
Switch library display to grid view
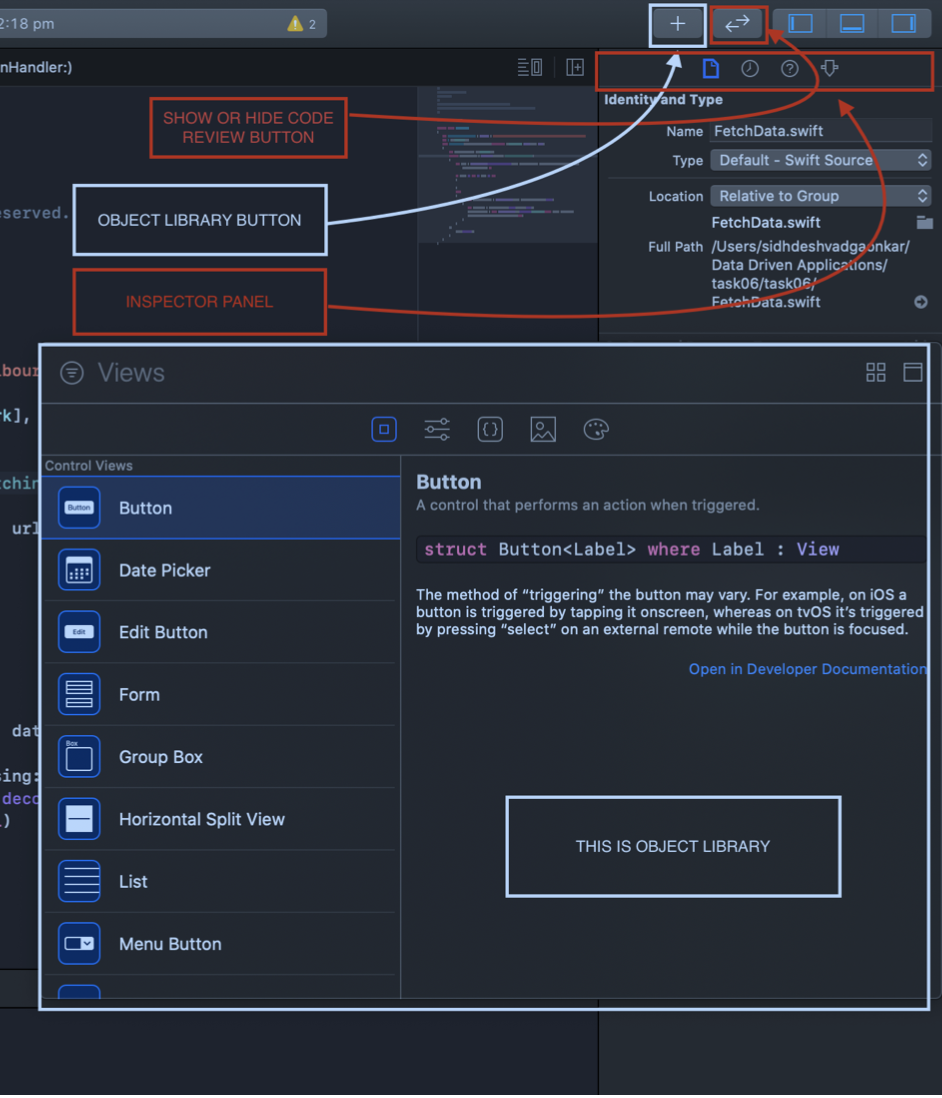(876, 372)
